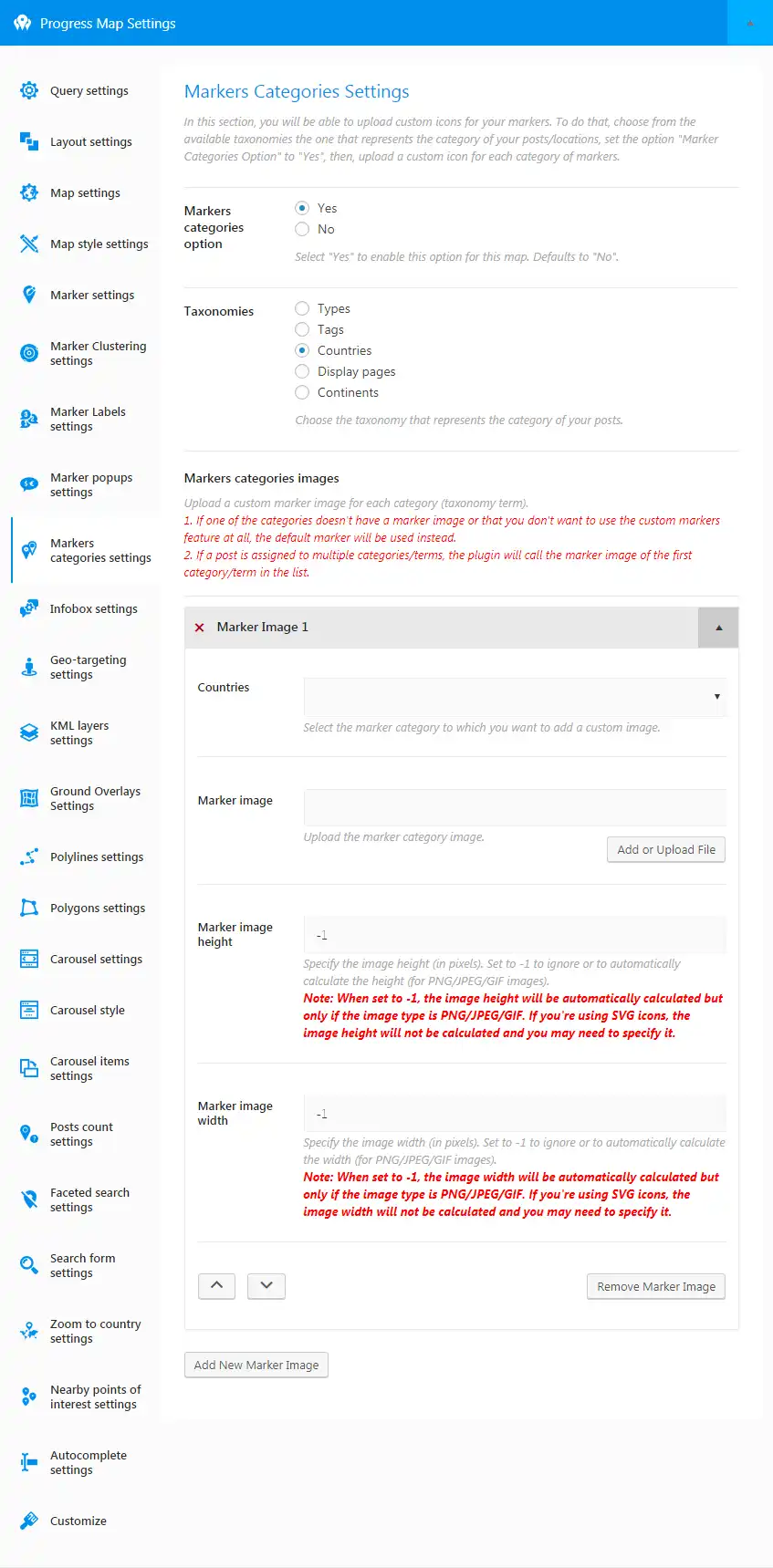
Task: Collapse the Marker Image 1 panel
Action: tap(718, 628)
